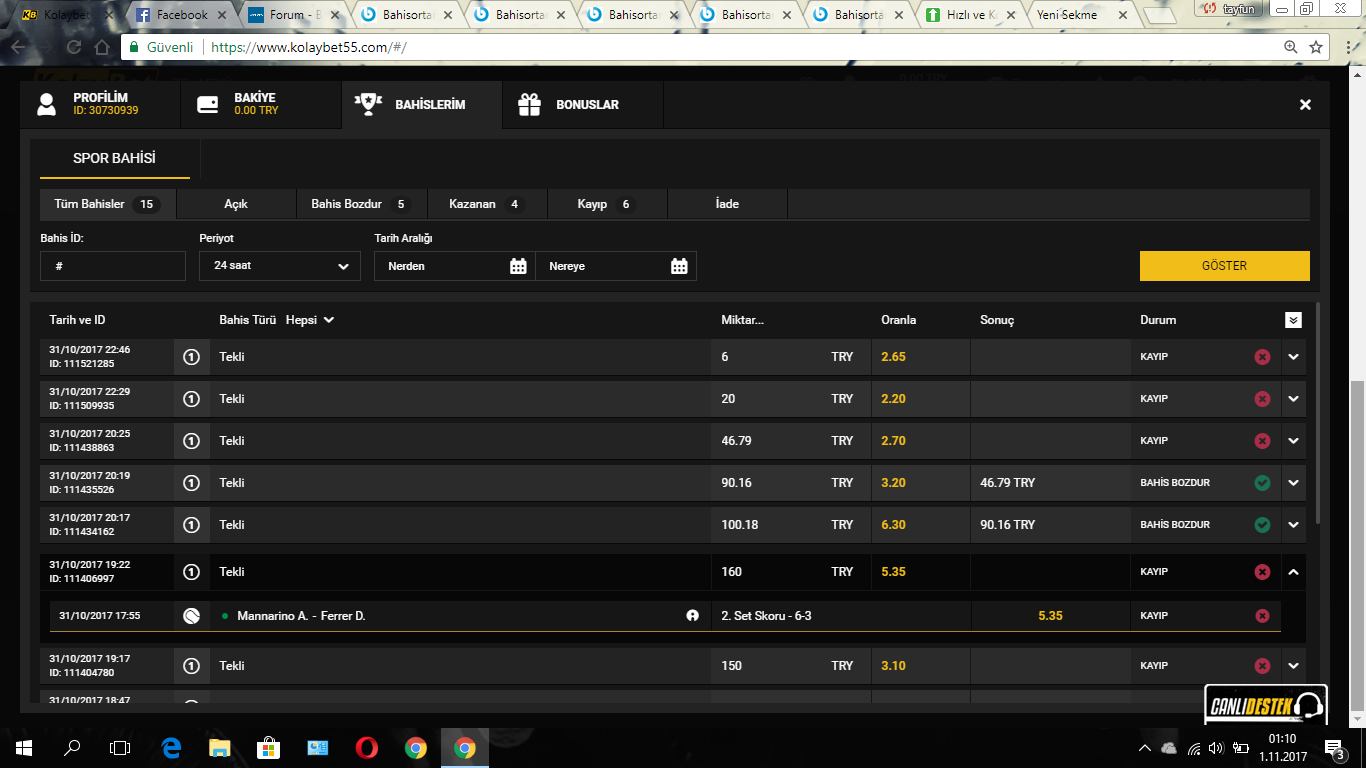1366x768 pixels.
Task: Click the yellow GÖSTER button
Action: 1224,266
